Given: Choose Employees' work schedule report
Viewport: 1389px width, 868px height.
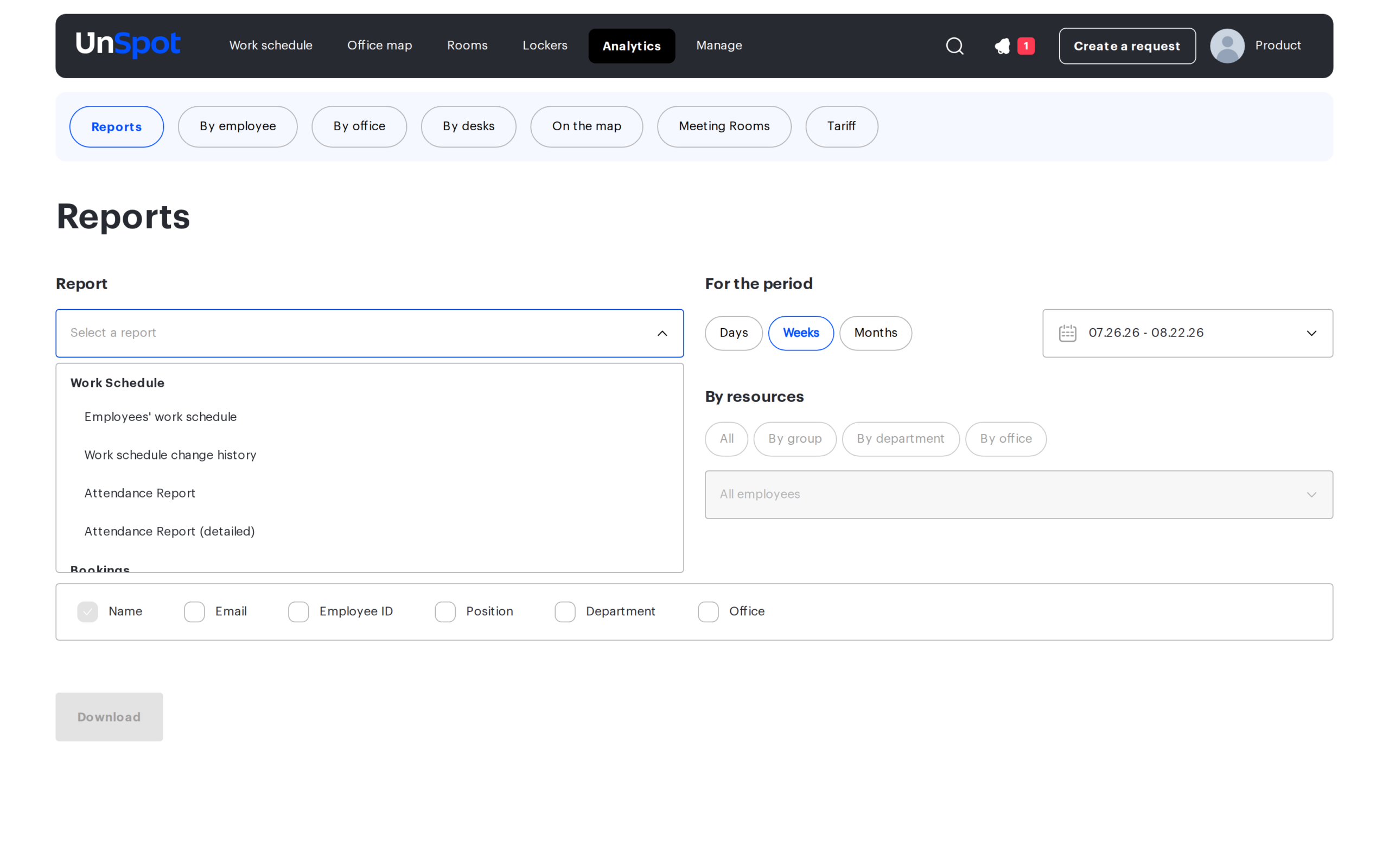Looking at the screenshot, I should pos(369,417).
